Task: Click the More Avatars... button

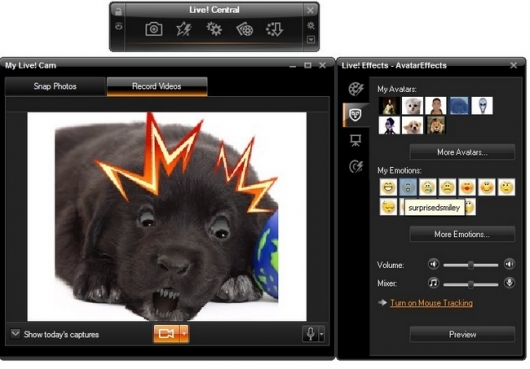Action: (462, 152)
